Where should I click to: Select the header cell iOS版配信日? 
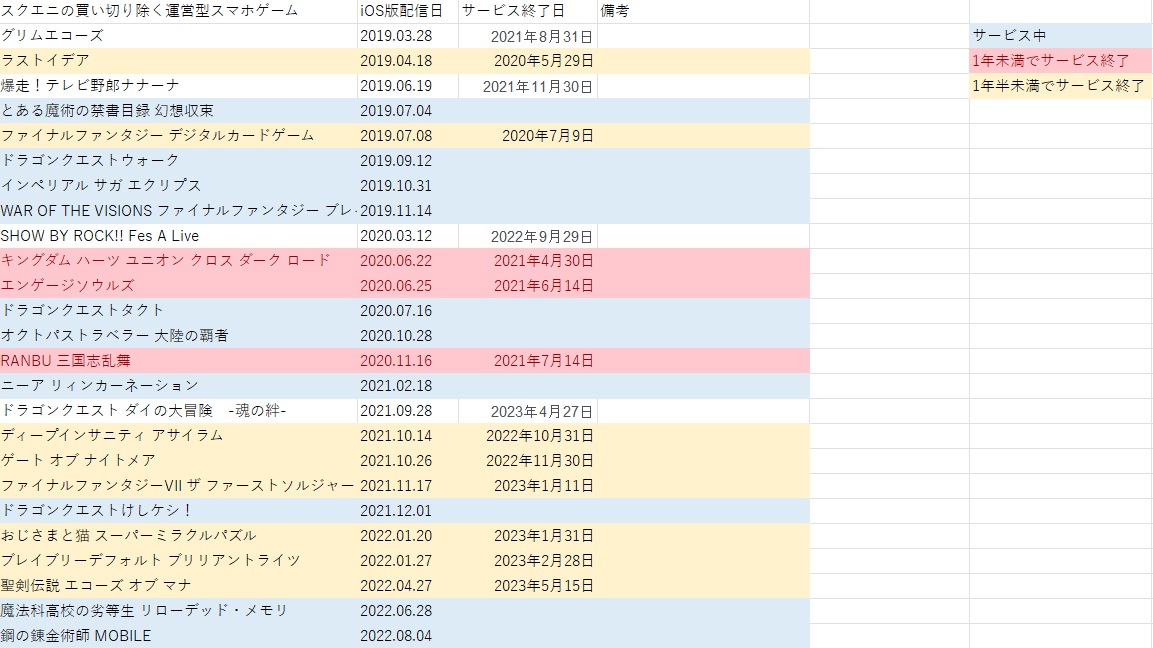pyautogui.click(x=407, y=11)
